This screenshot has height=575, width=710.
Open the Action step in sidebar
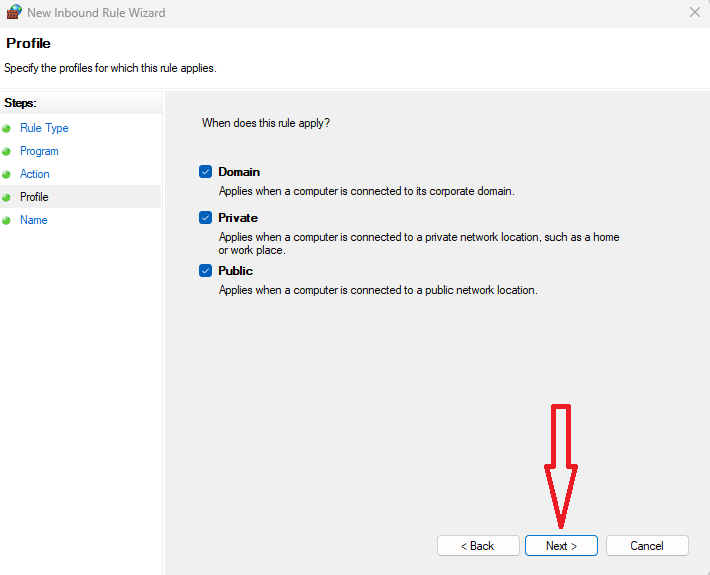coord(35,174)
